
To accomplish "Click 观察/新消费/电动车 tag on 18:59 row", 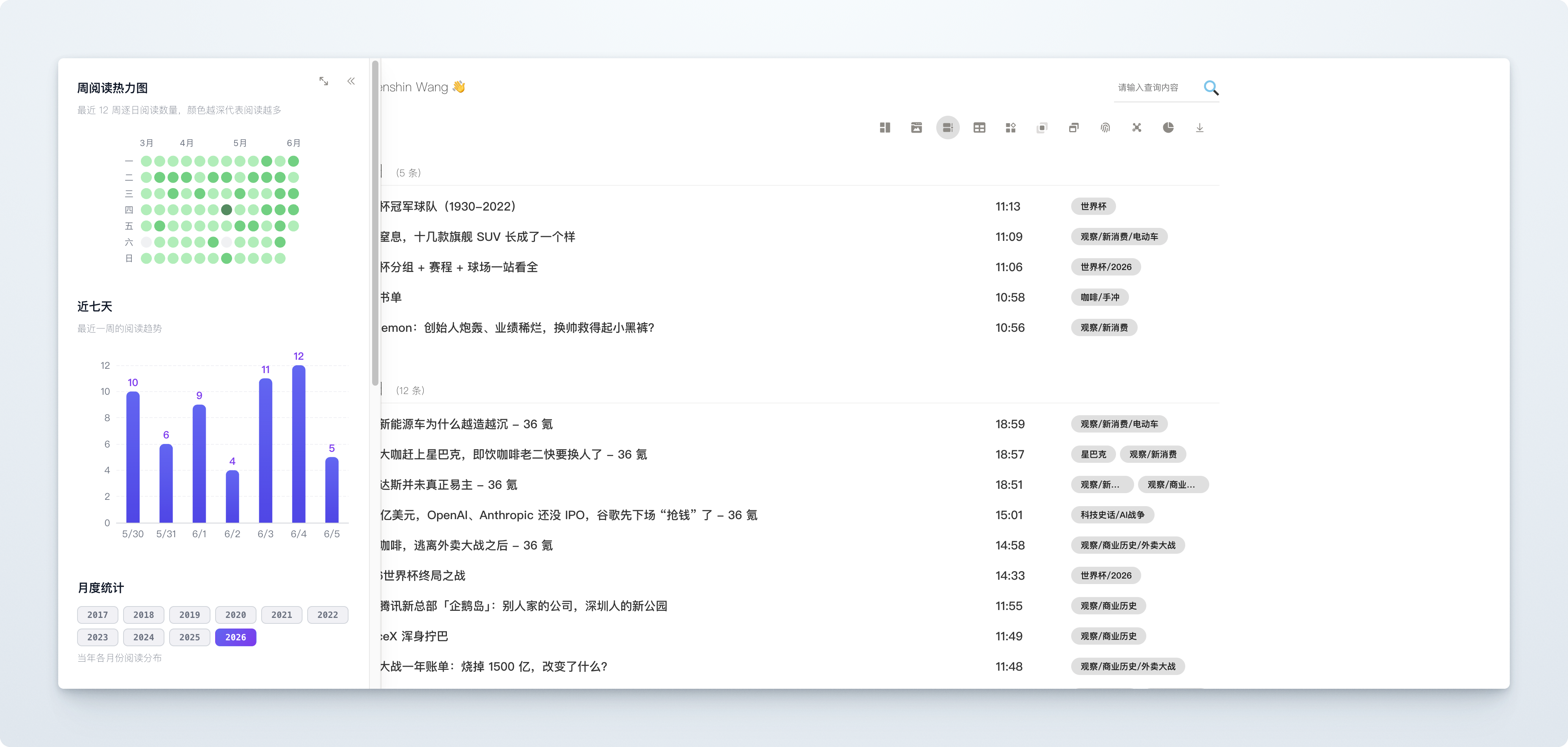I will pyautogui.click(x=1119, y=424).
